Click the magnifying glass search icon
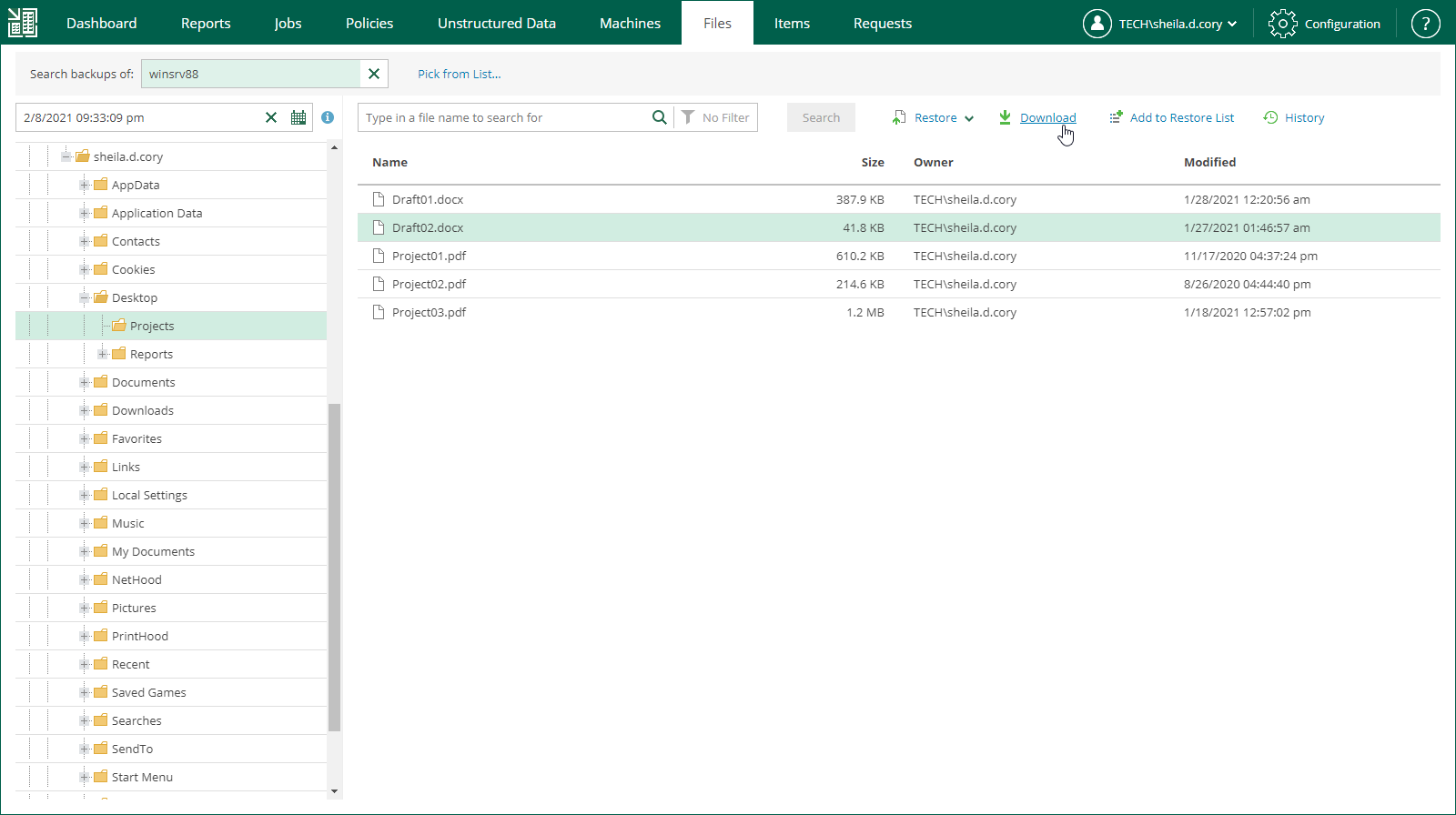This screenshot has width=1456, height=815. (x=659, y=117)
